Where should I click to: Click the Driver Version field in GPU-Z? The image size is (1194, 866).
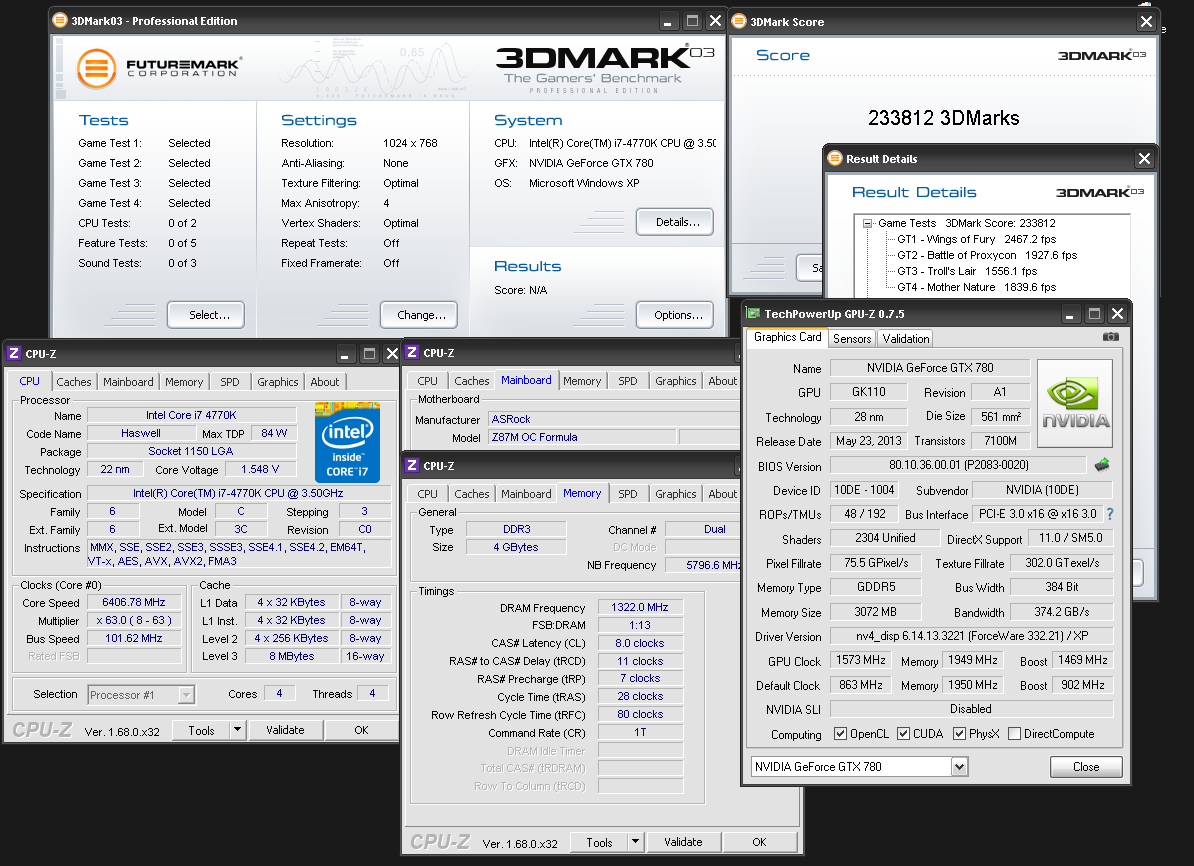tap(971, 636)
